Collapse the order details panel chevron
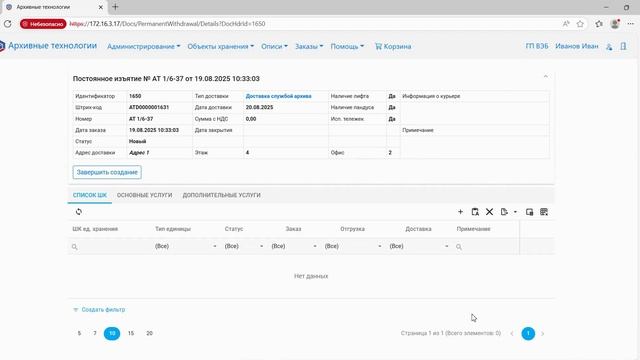This screenshot has width=640, height=360. (546, 77)
